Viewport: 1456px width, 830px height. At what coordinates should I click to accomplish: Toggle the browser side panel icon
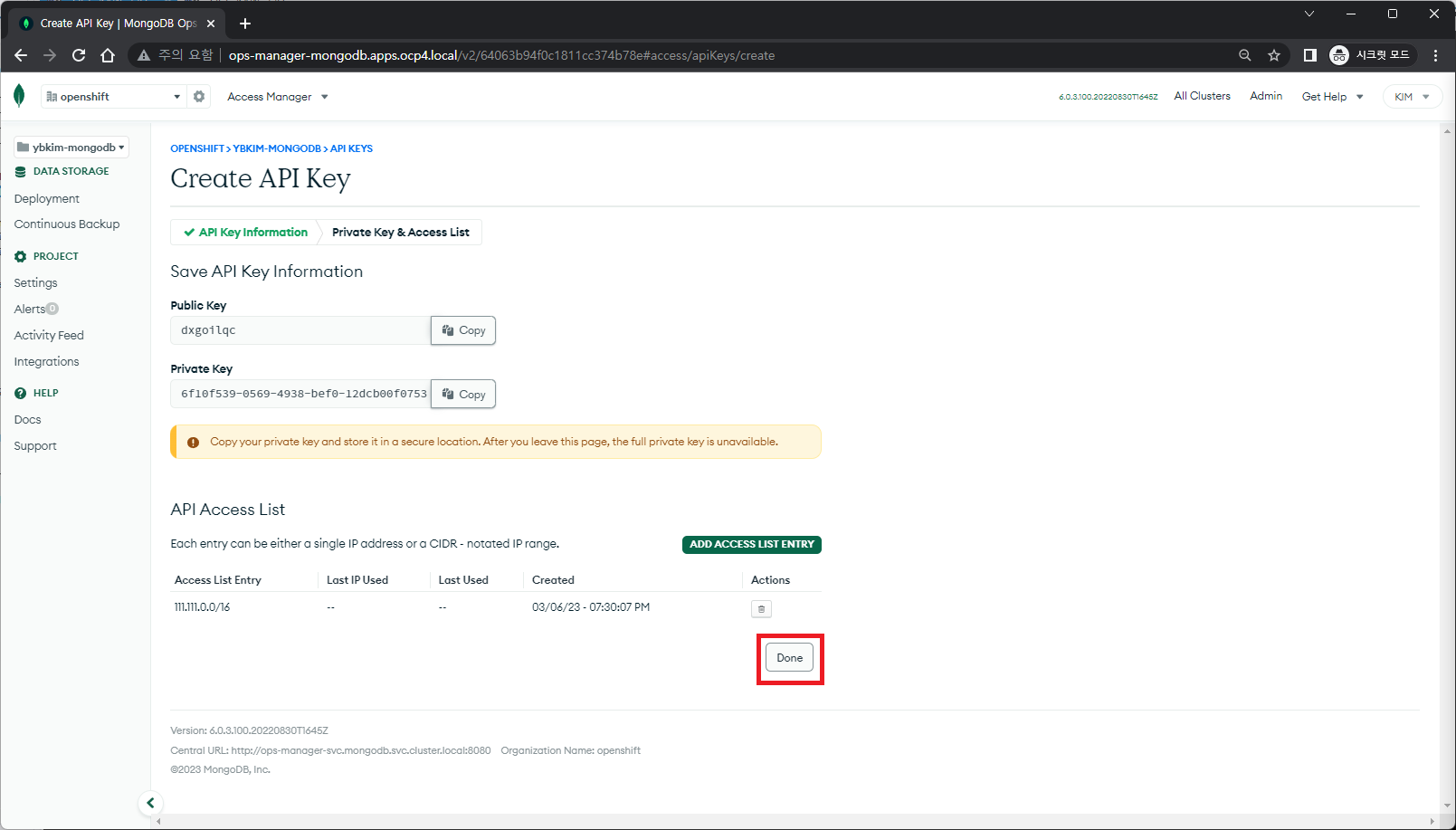tap(1309, 55)
